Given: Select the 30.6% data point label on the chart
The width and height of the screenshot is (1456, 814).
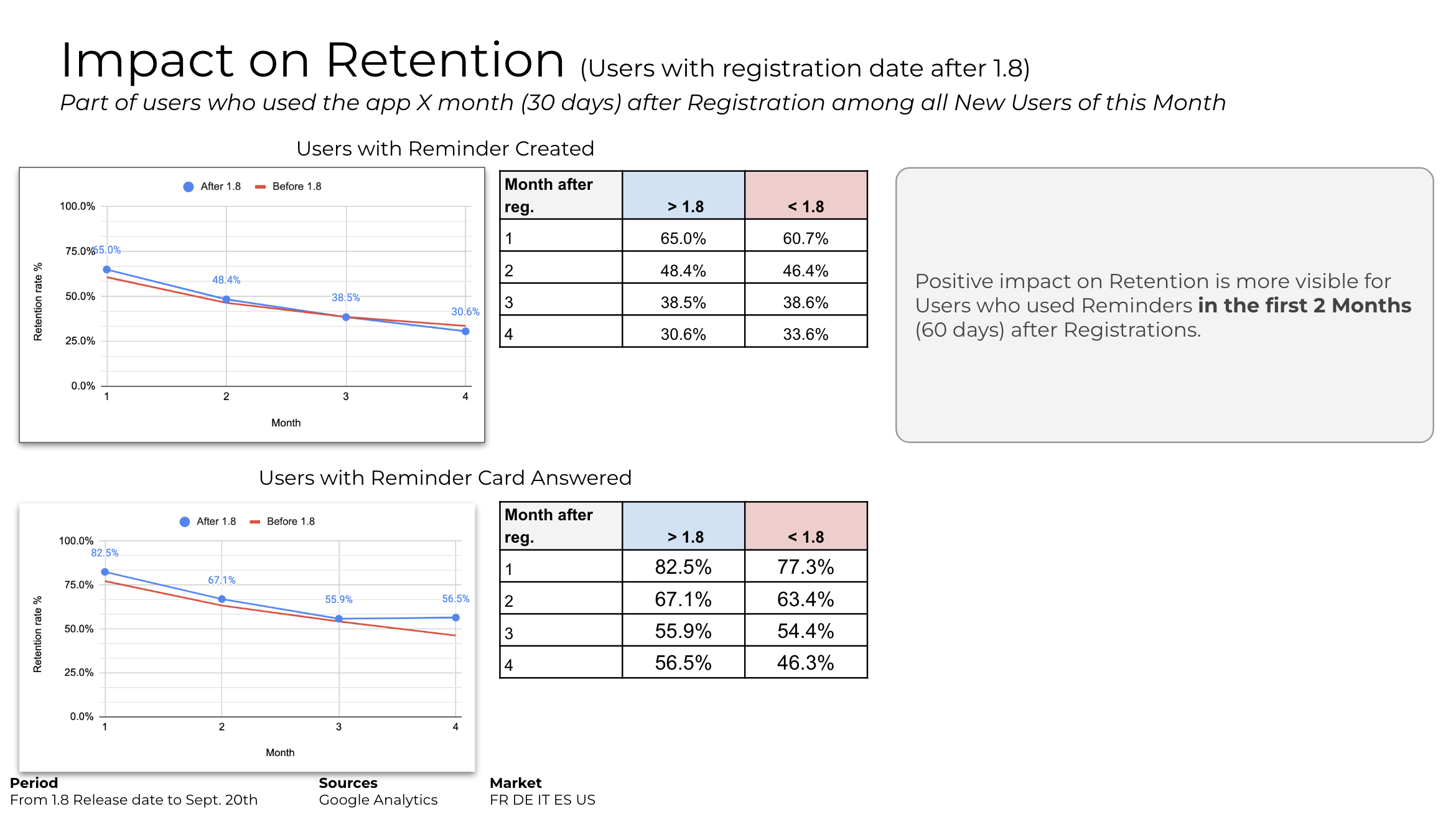Looking at the screenshot, I should (x=465, y=312).
